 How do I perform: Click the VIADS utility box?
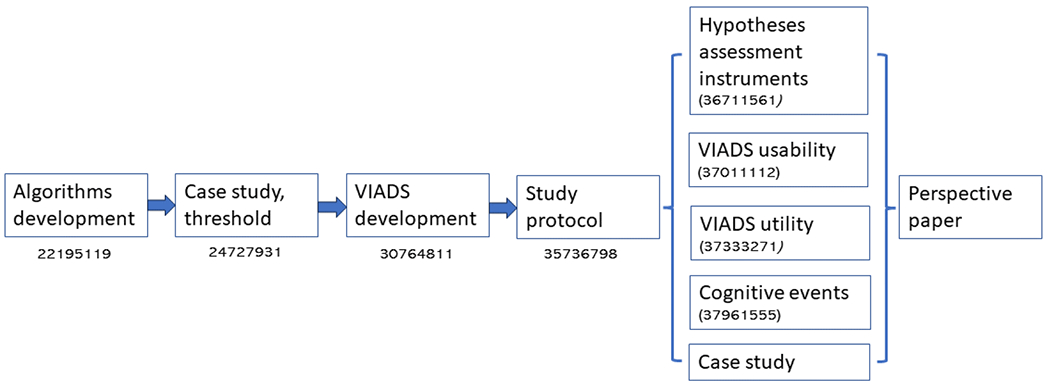[x=781, y=233]
